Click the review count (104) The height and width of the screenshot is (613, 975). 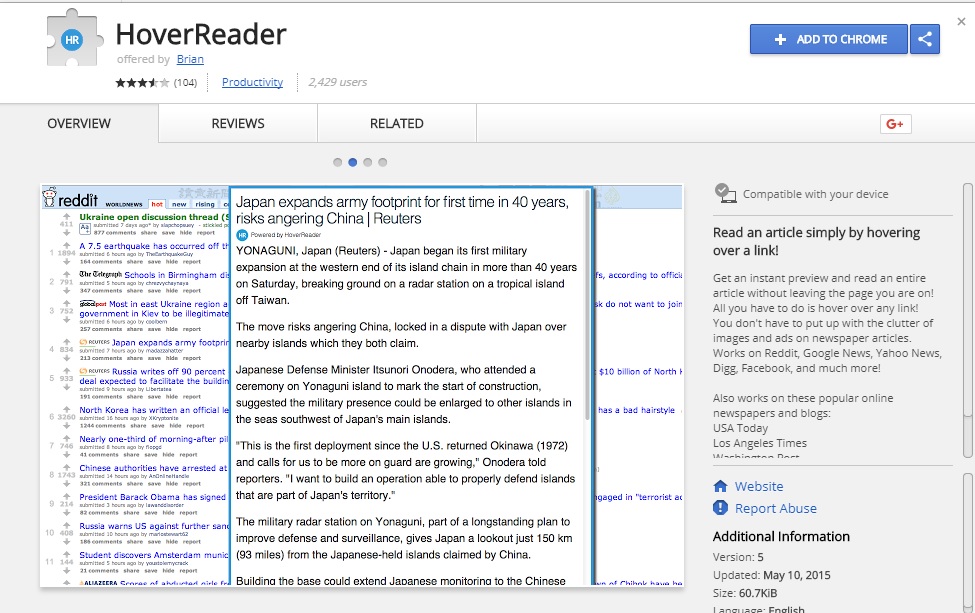185,82
